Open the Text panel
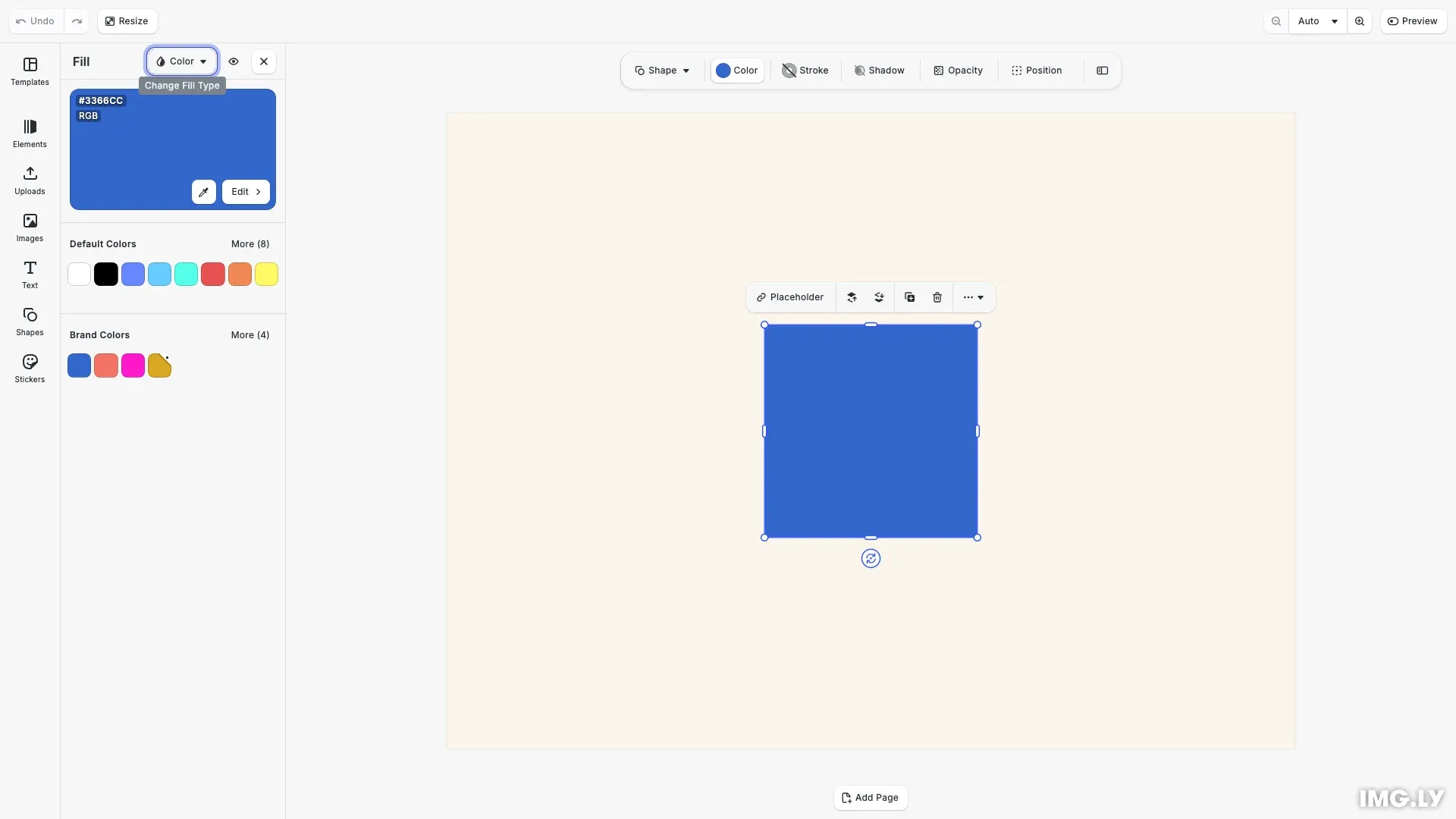Screen dimensions: 1456x819 [x=30, y=274]
